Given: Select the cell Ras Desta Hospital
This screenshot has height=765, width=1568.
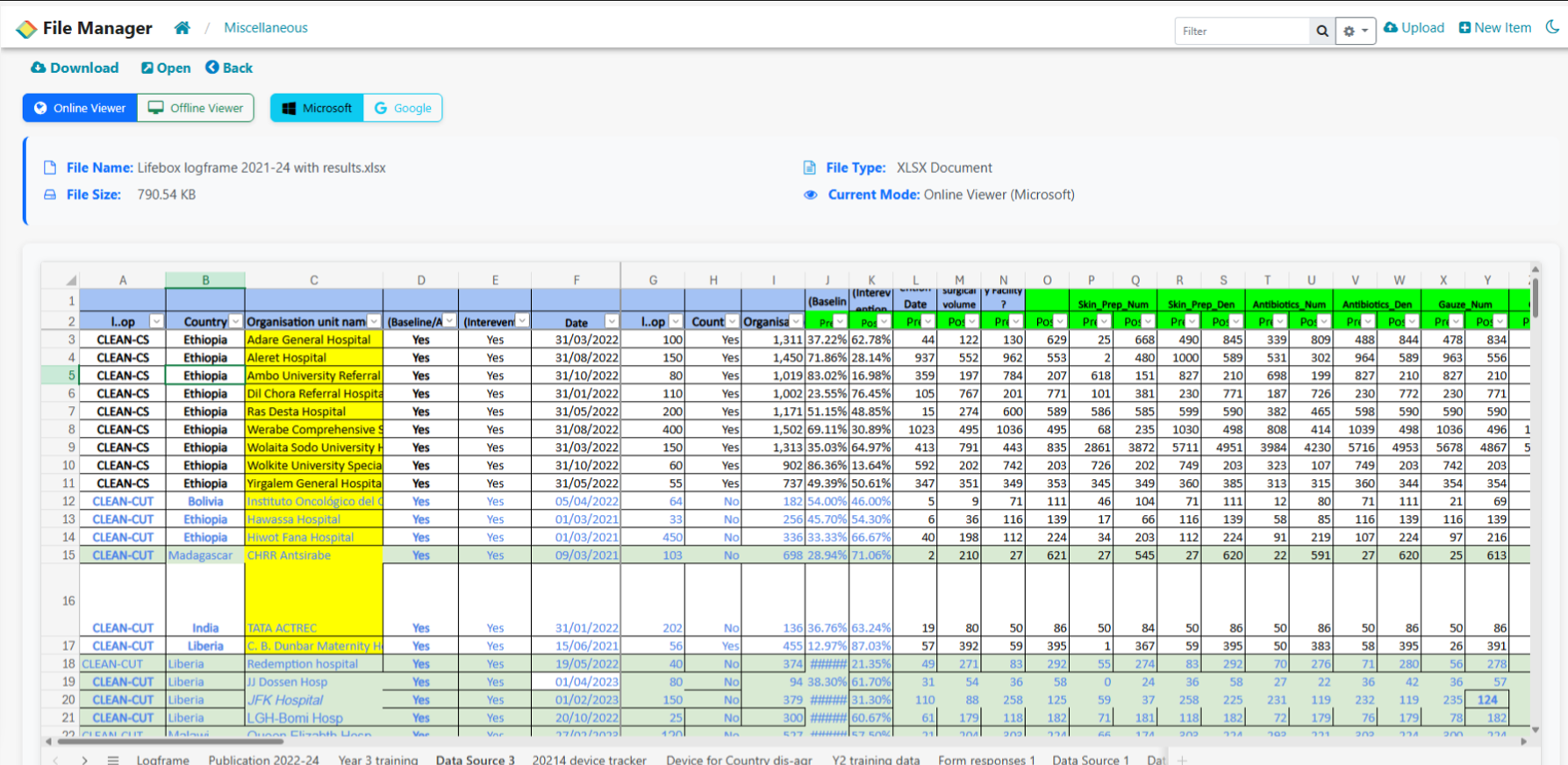Looking at the screenshot, I should coord(314,411).
